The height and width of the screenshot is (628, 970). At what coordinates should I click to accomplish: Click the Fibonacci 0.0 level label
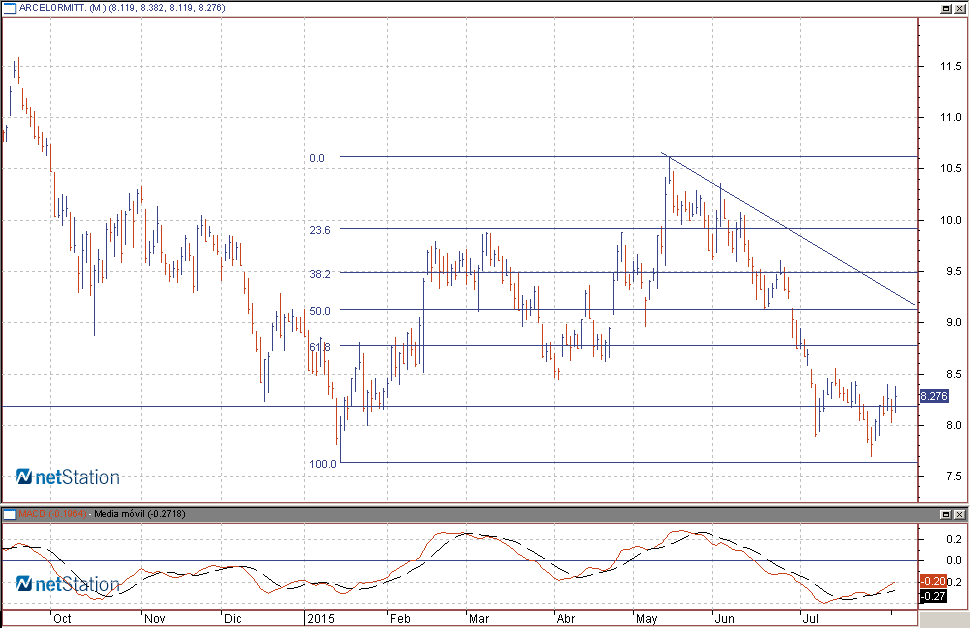coord(317,158)
